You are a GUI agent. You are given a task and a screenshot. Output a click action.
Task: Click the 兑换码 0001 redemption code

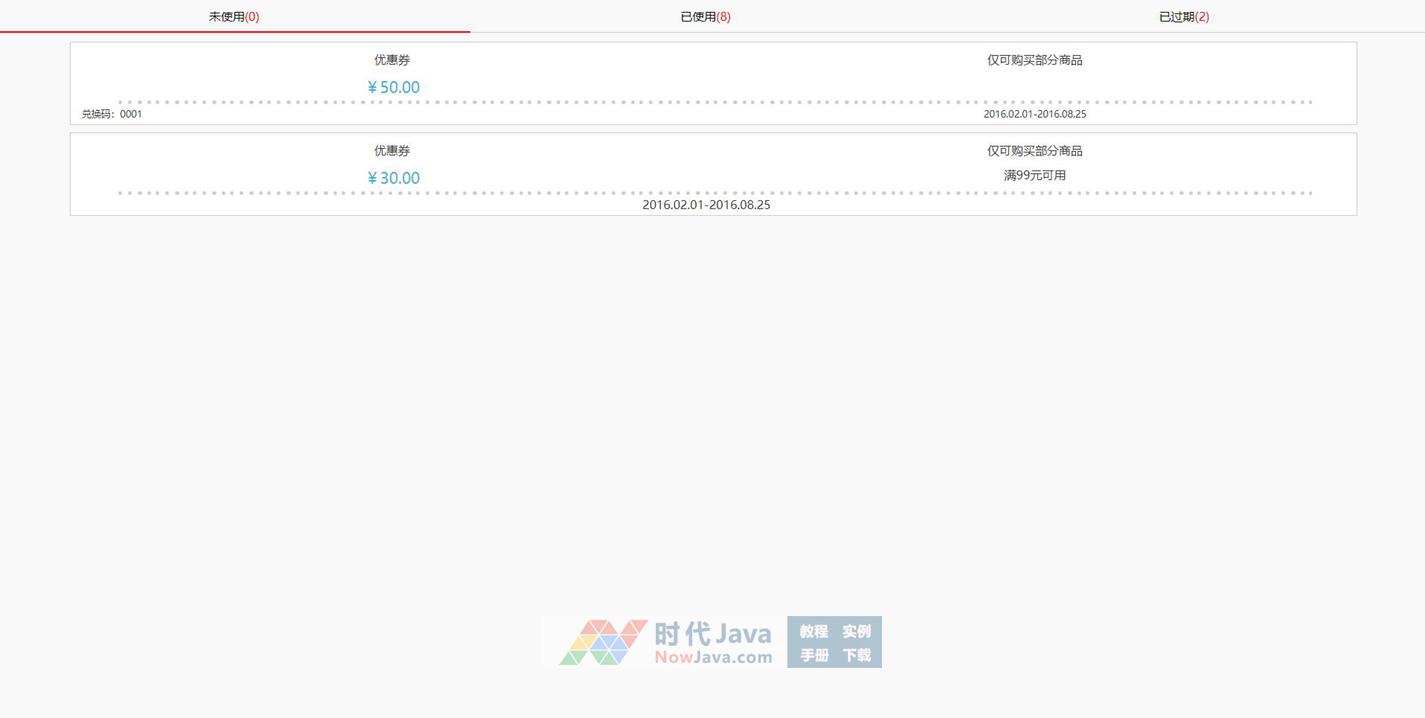(x=112, y=114)
